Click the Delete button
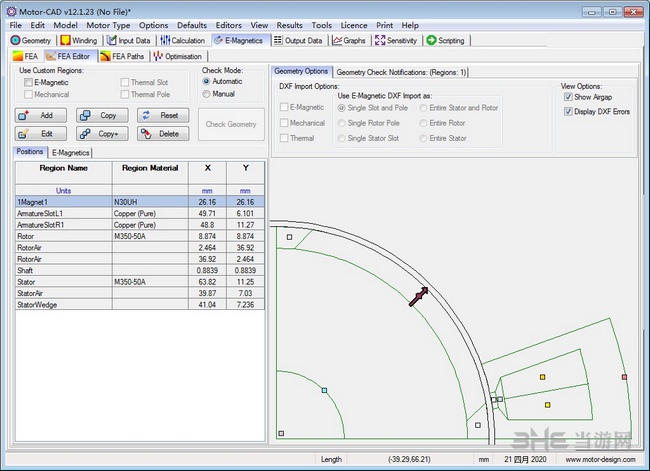650x471 pixels. click(163, 134)
